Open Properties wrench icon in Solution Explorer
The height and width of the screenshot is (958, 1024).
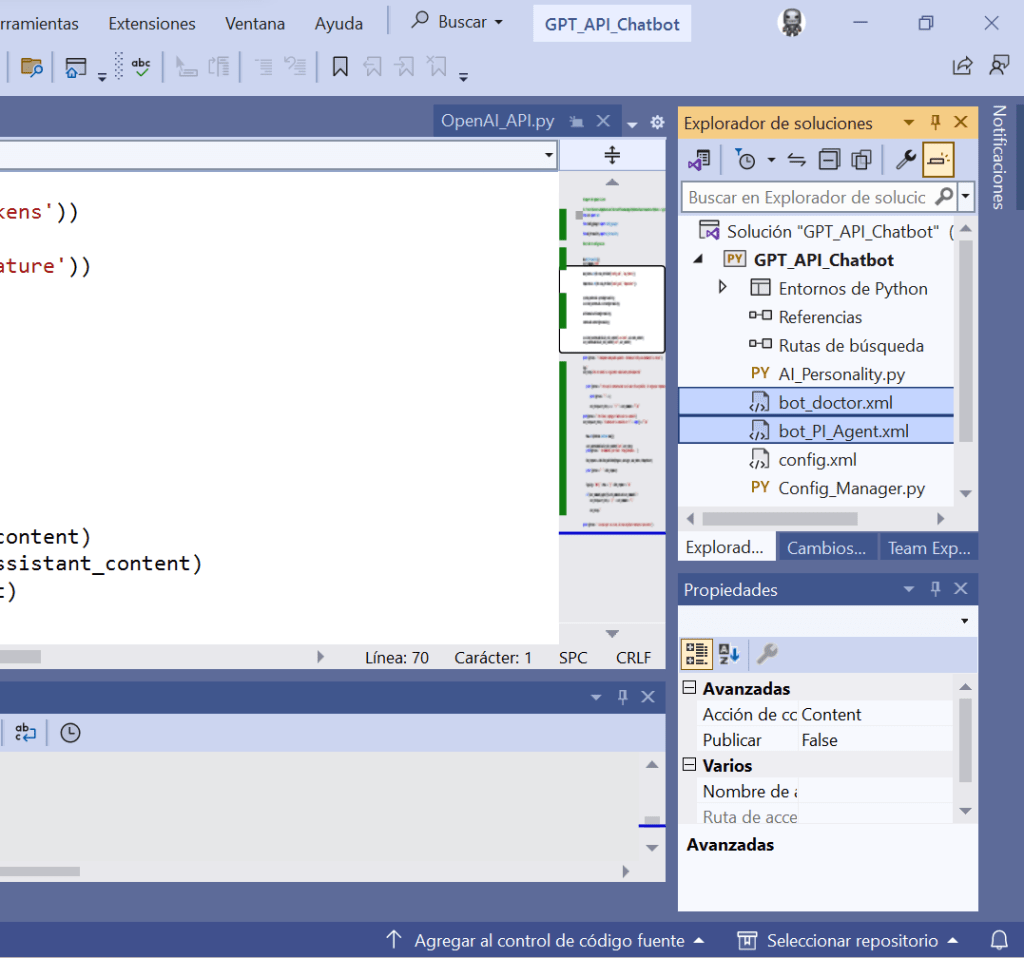pos(905,159)
